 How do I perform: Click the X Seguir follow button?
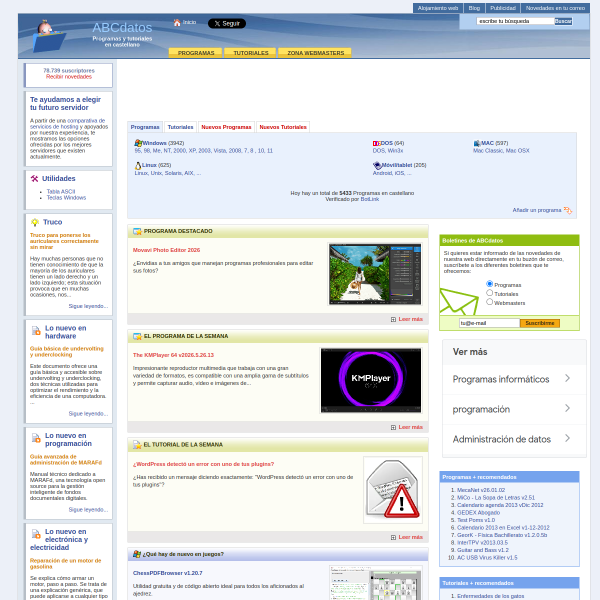[x=227, y=23]
